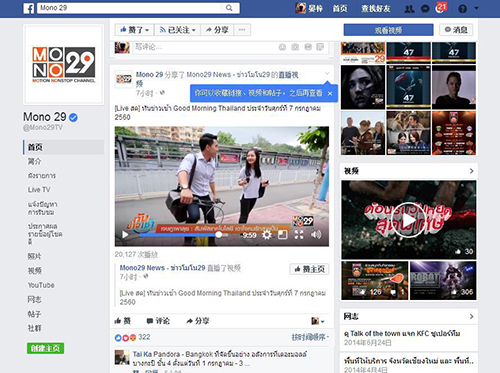Screen dimensions: 500x373
Task: Click the 评论 comment button under post
Action: pyautogui.click(x=158, y=321)
